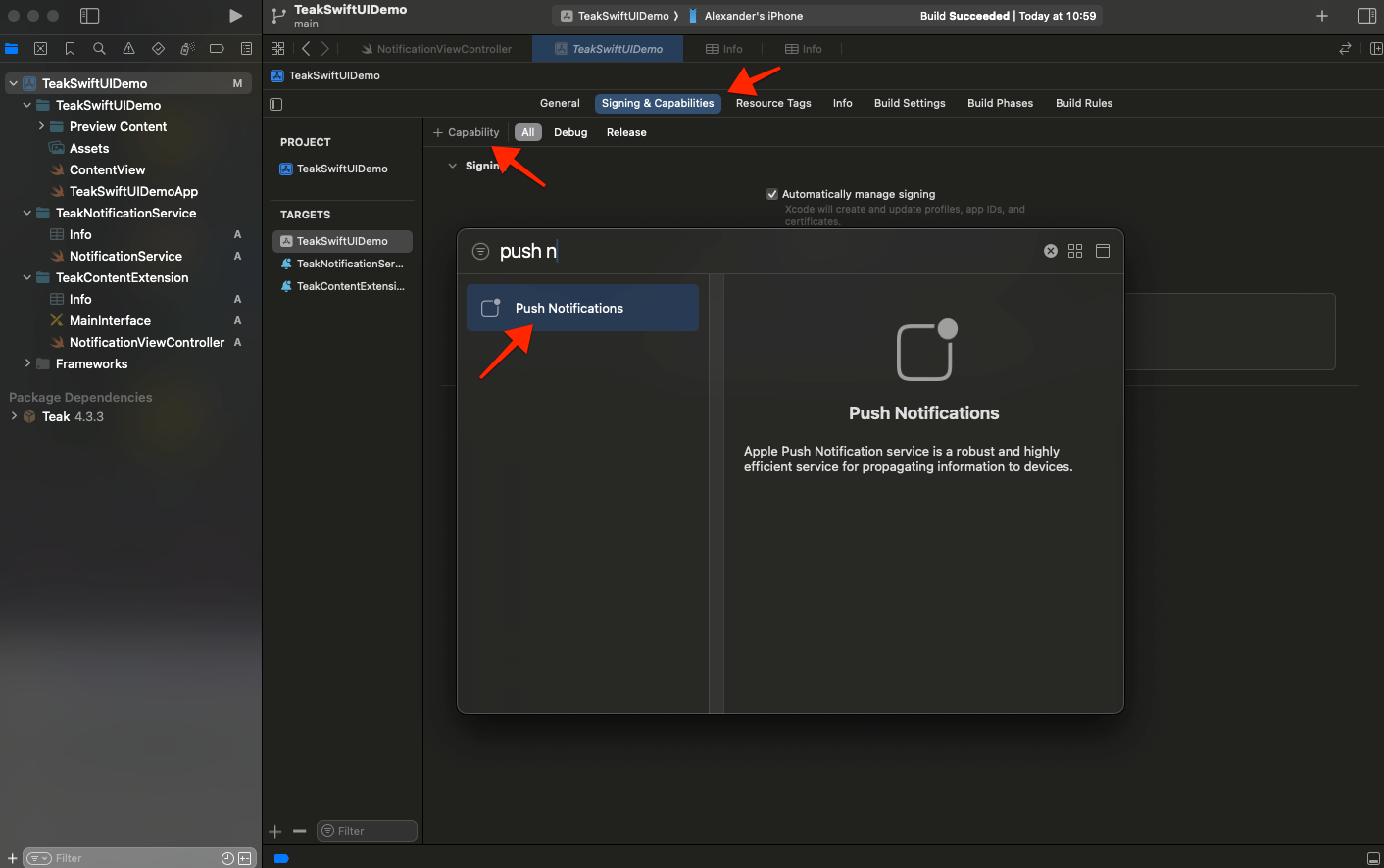Image resolution: width=1384 pixels, height=868 pixels.
Task: Switch capability library to list-detail view
Action: click(1103, 251)
